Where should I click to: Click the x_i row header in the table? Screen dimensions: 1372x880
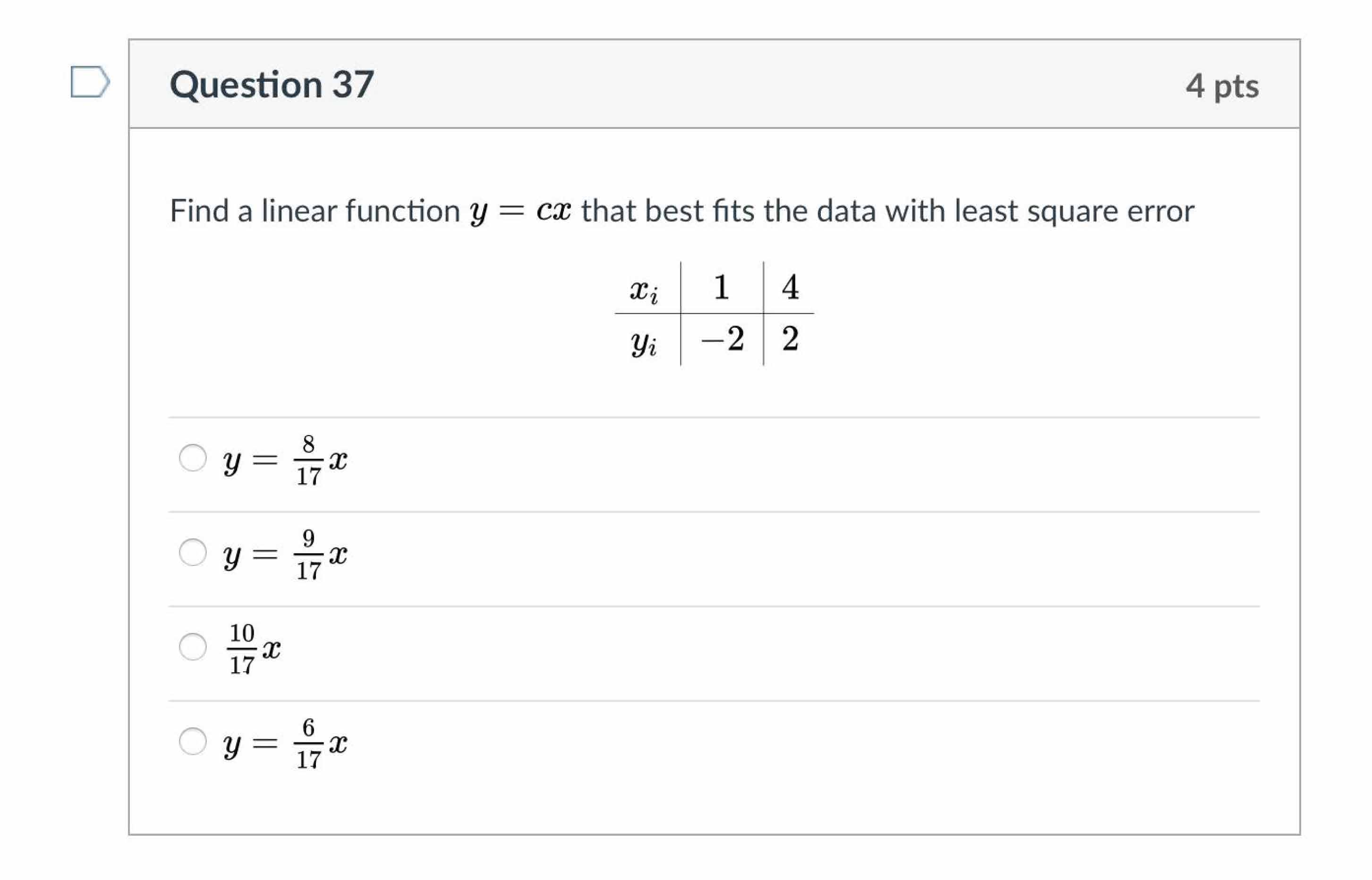644,289
